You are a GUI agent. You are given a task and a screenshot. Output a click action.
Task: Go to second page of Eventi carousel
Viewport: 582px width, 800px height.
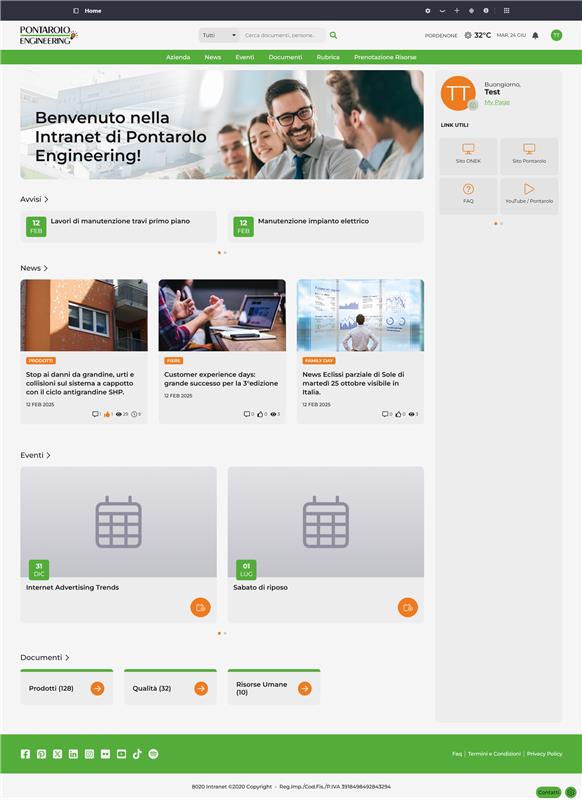click(x=225, y=633)
